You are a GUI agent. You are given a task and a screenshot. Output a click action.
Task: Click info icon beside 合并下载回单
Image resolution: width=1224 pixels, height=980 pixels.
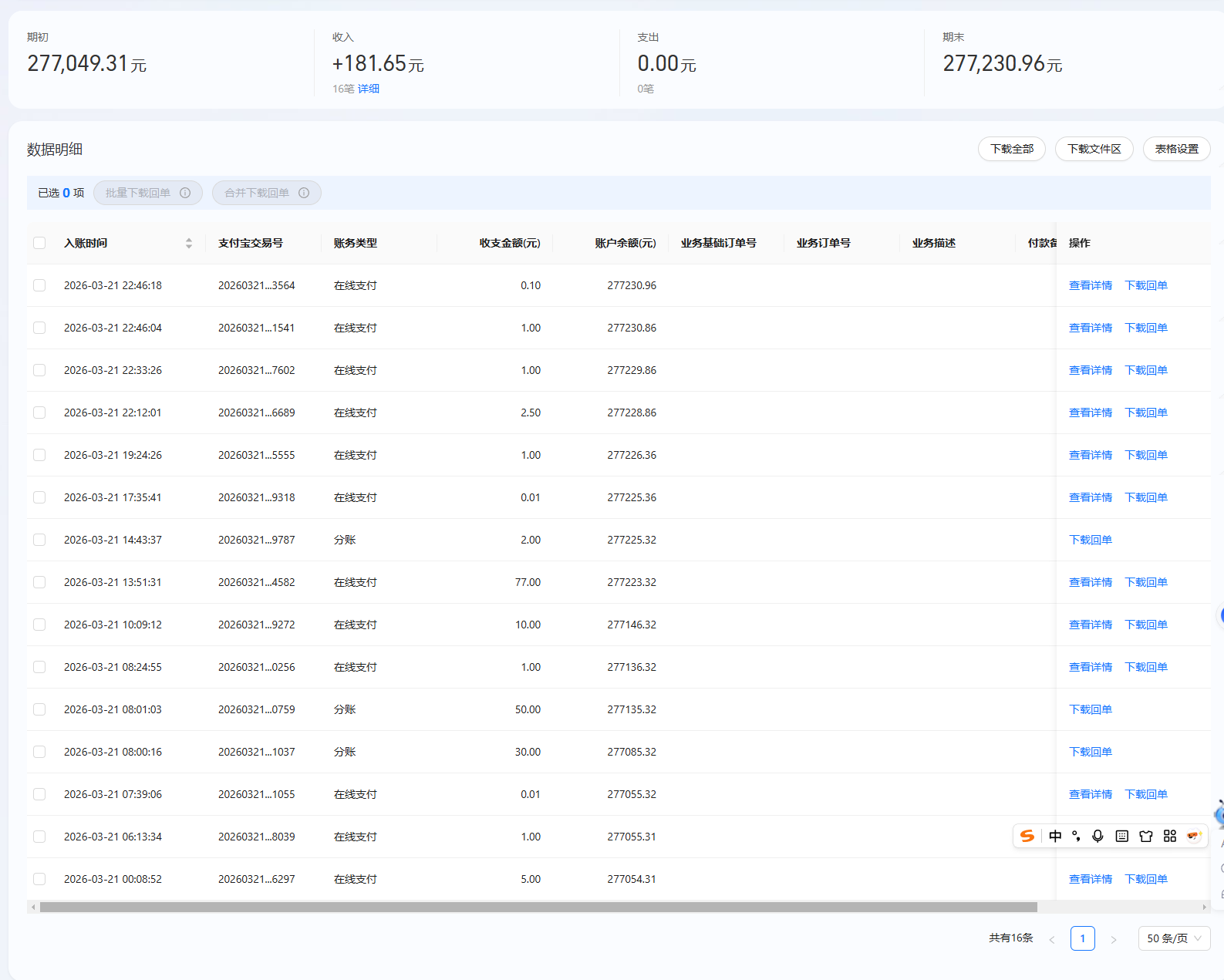pyautogui.click(x=304, y=193)
